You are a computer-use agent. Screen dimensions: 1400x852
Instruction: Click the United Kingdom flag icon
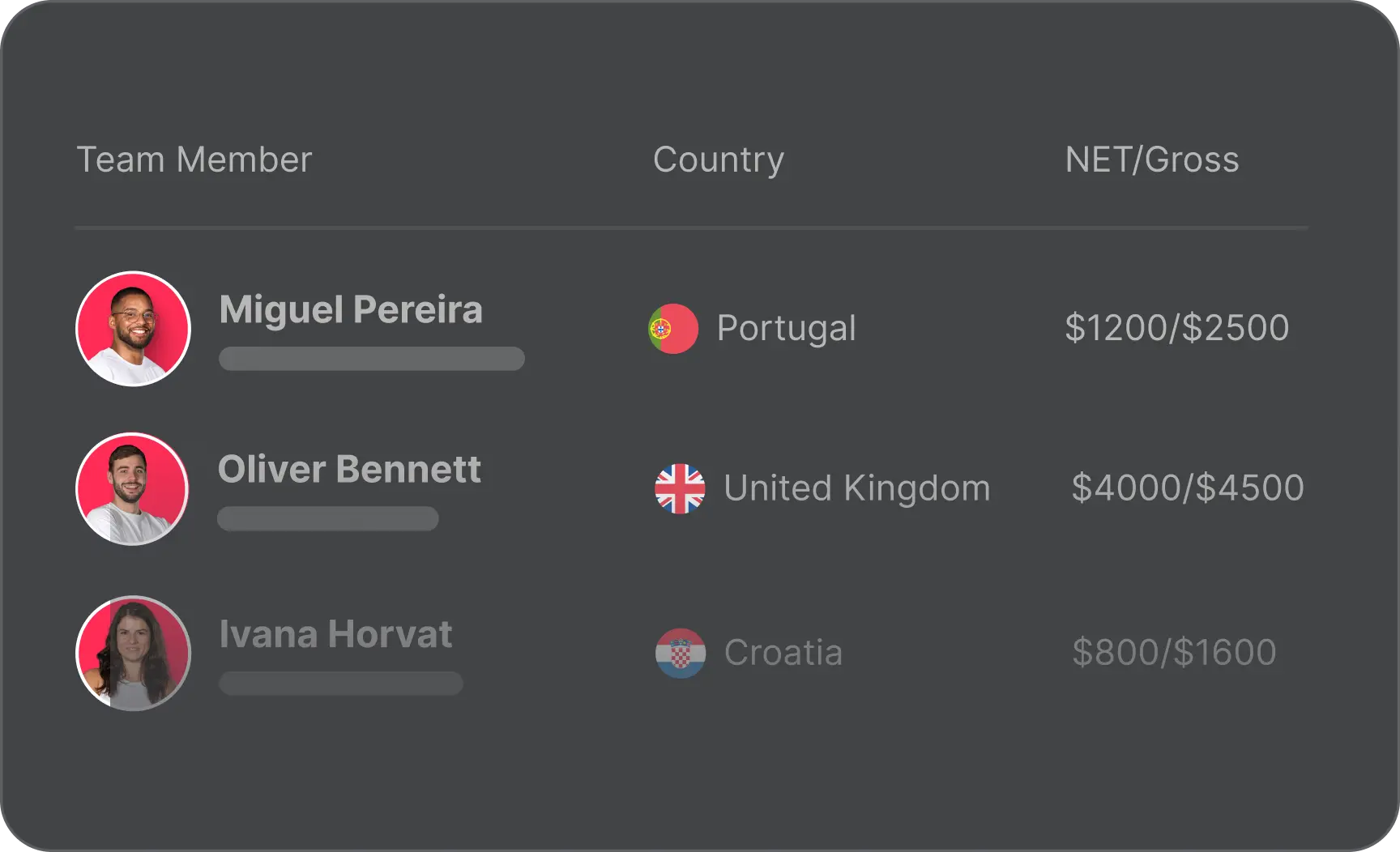click(x=680, y=488)
